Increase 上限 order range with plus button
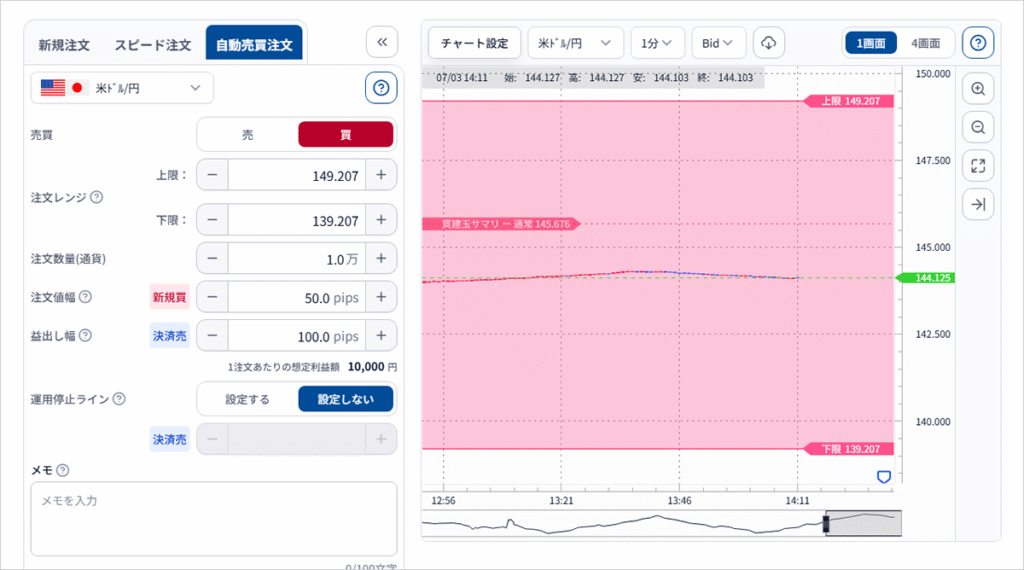Image resolution: width=1024 pixels, height=570 pixels. pos(381,175)
